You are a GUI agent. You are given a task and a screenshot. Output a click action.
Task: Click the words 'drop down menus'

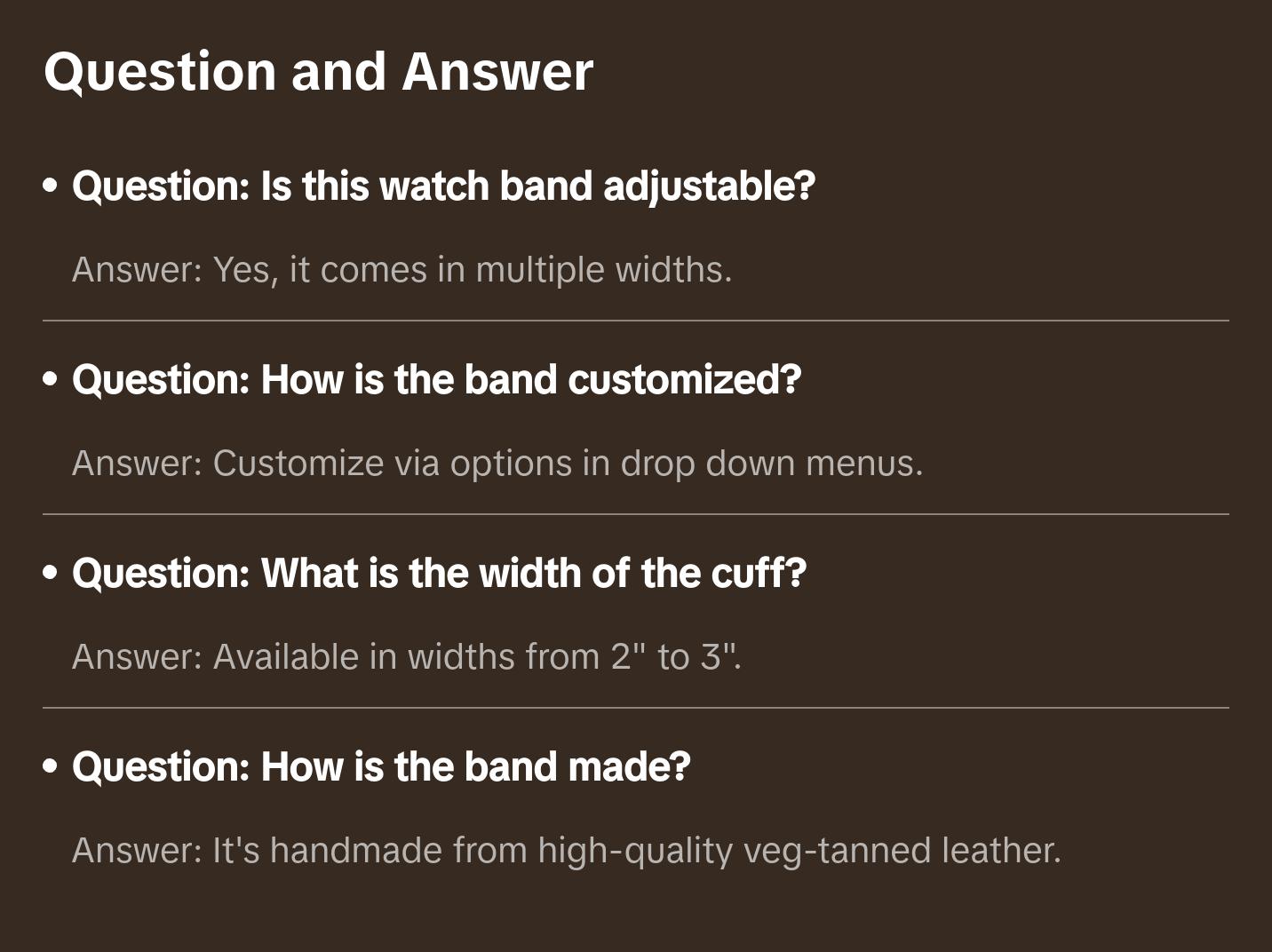(770, 464)
